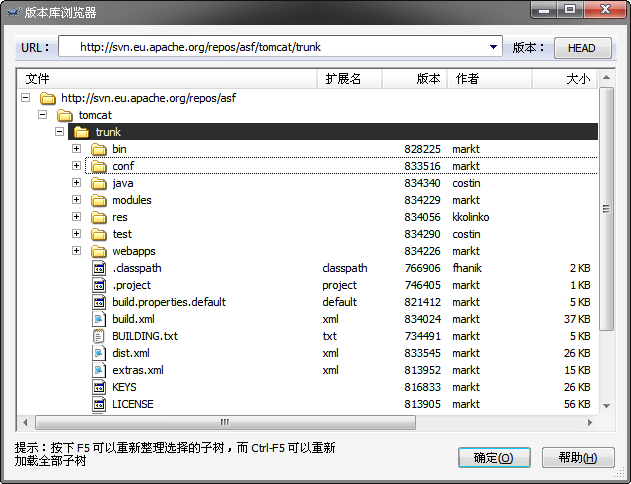Click the 37 KB size cell
Screen dimensions: 631x484
tap(577, 319)
